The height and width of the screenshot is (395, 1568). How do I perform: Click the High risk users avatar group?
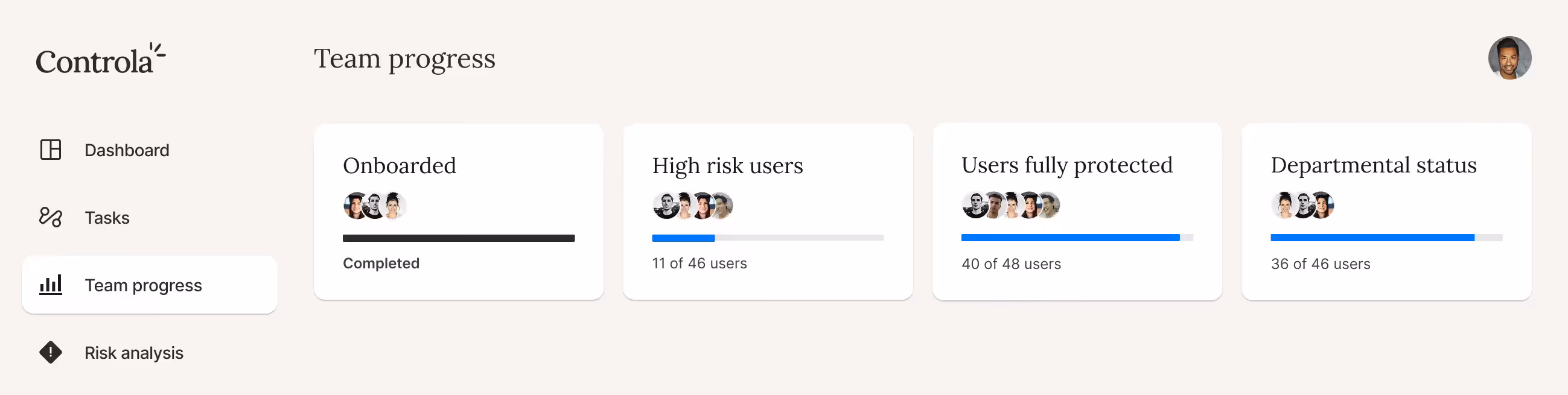[692, 206]
